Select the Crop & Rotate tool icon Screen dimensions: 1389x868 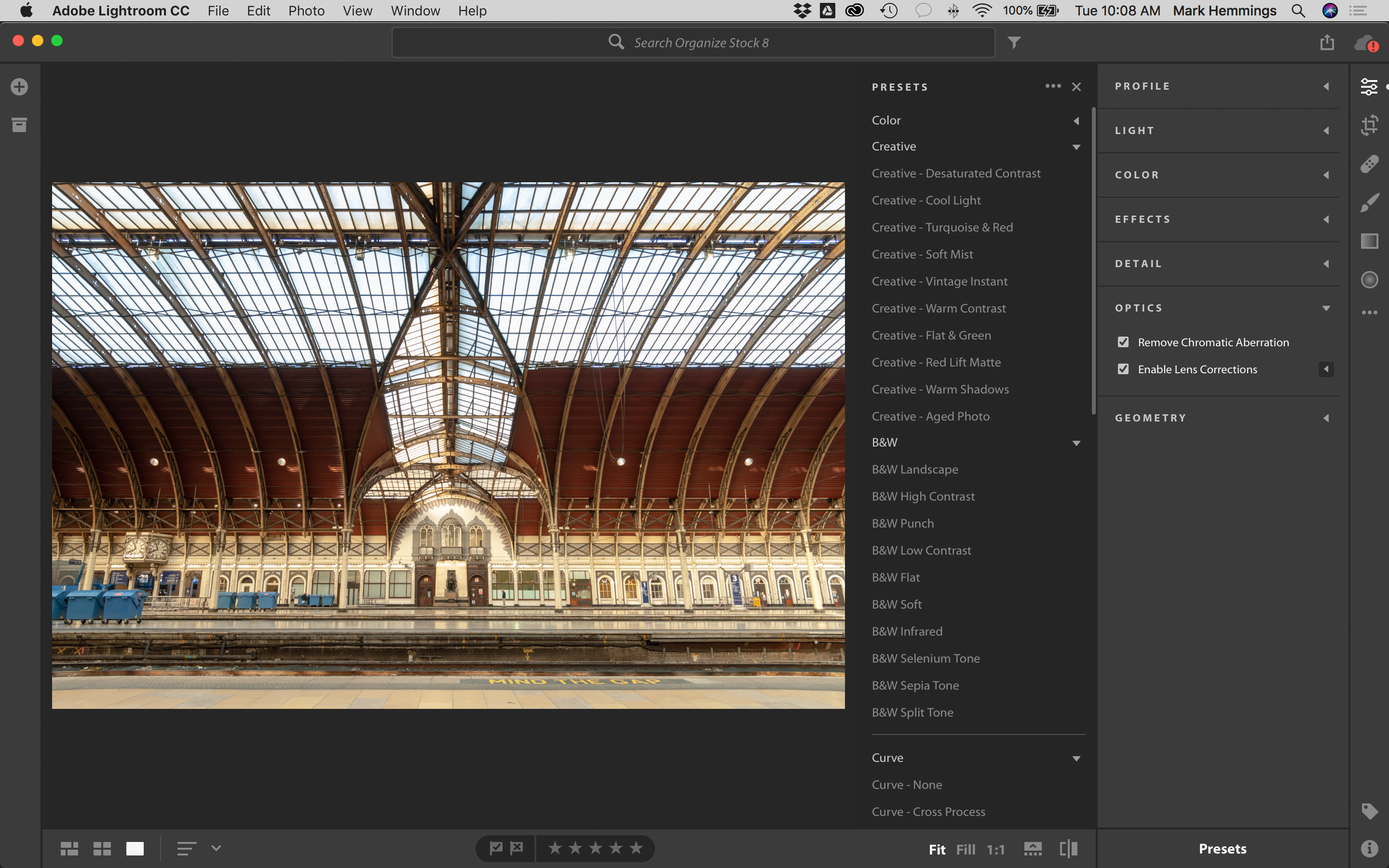[x=1370, y=124]
